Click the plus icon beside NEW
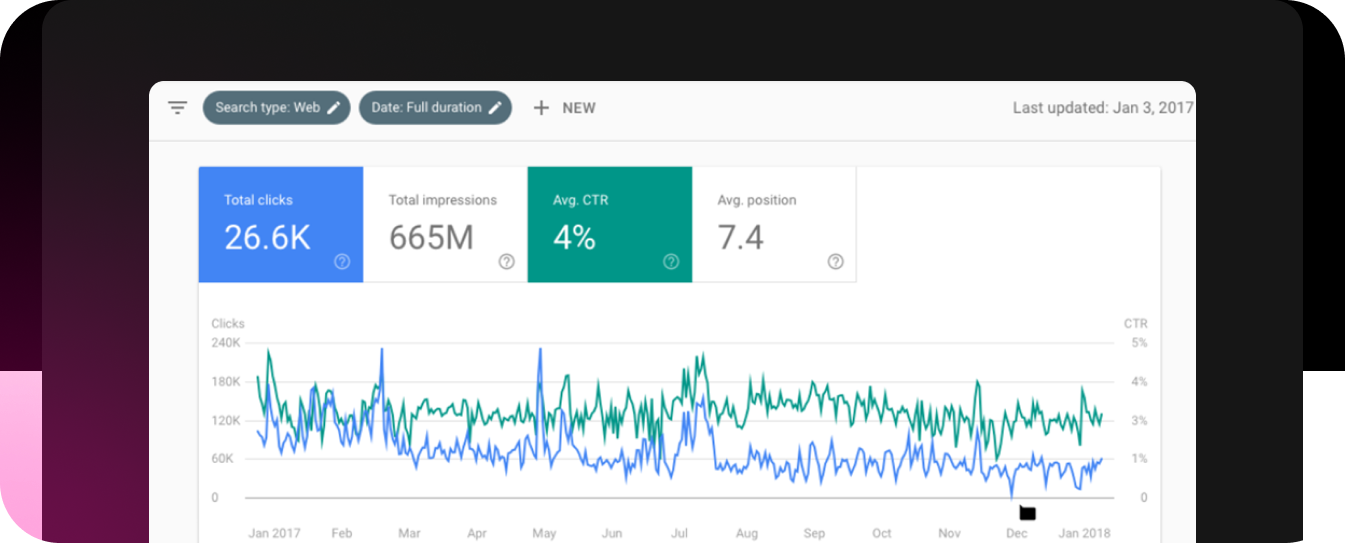1345x543 pixels. pyautogui.click(x=541, y=108)
